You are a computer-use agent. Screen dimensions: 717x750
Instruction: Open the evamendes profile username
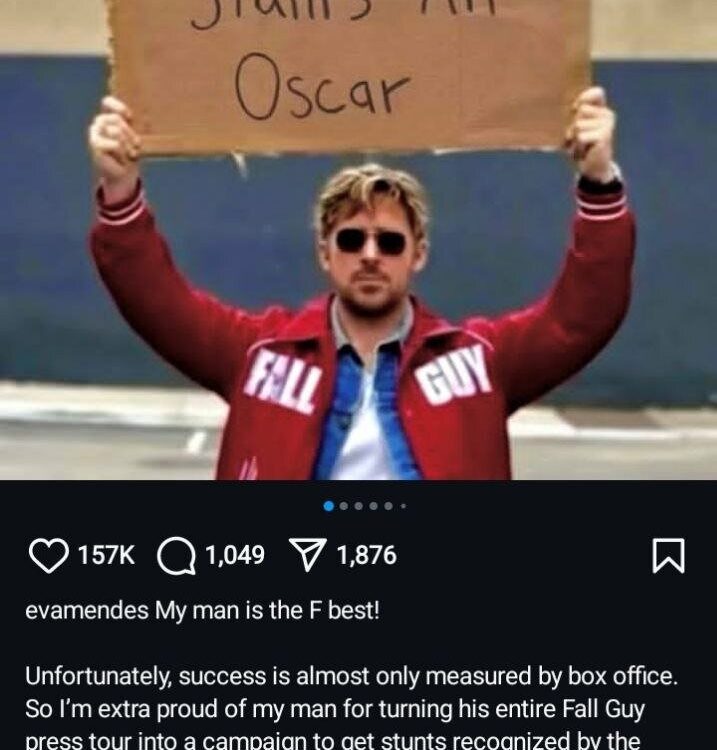point(87,610)
